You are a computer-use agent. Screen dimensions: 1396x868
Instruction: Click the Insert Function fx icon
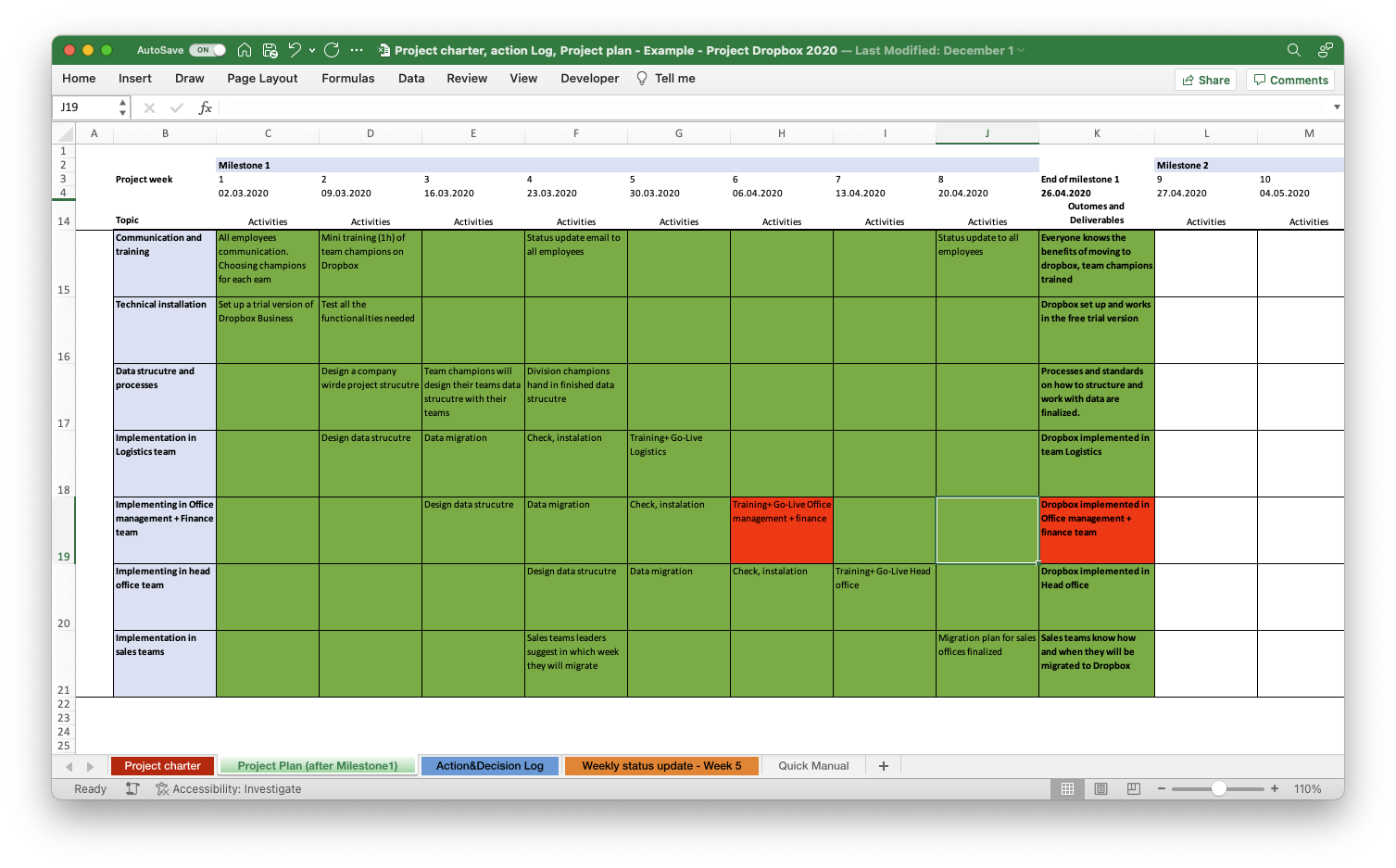click(x=206, y=107)
